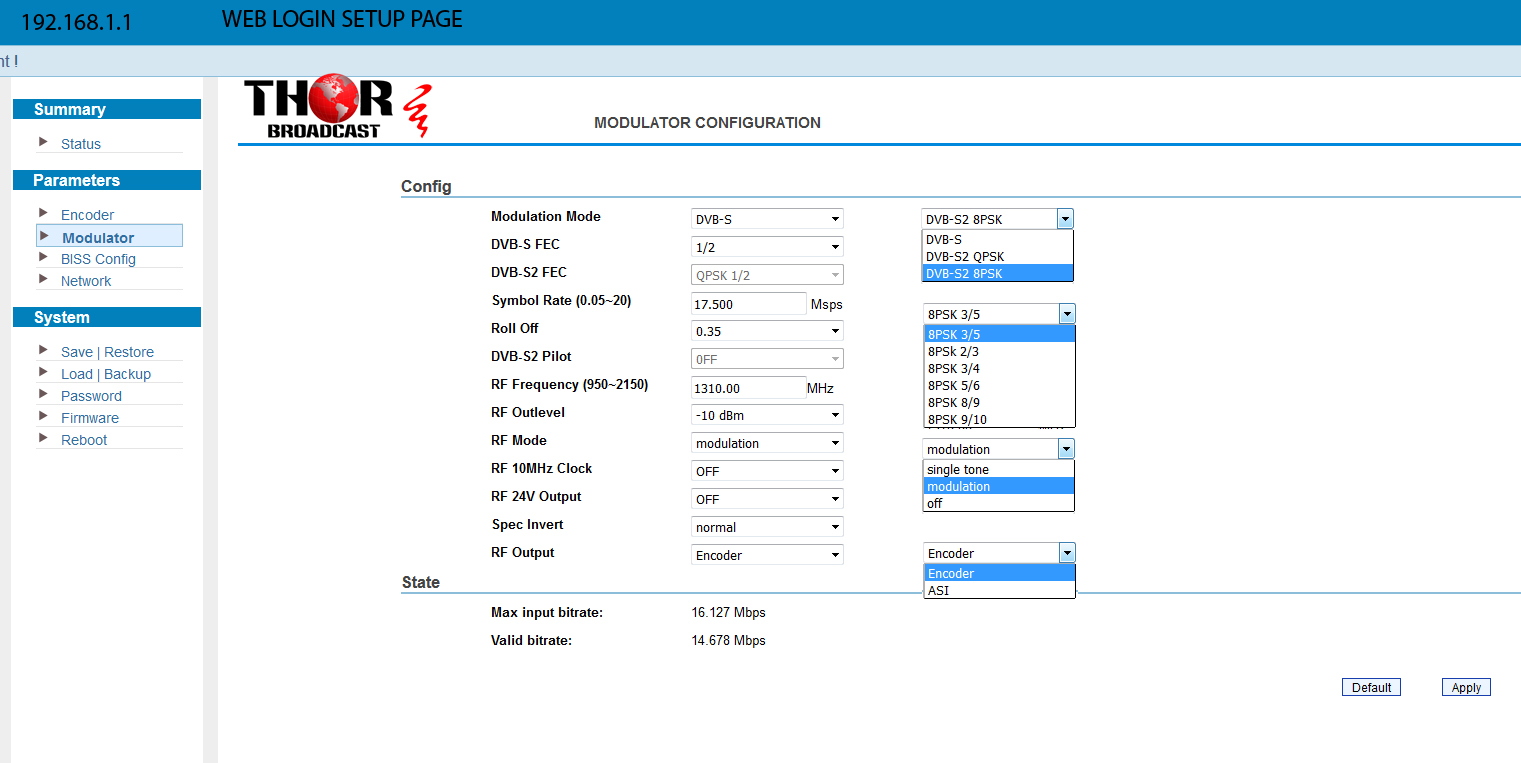Click the Default button
Viewport: 1521px width, 763px height.
tap(1371, 687)
